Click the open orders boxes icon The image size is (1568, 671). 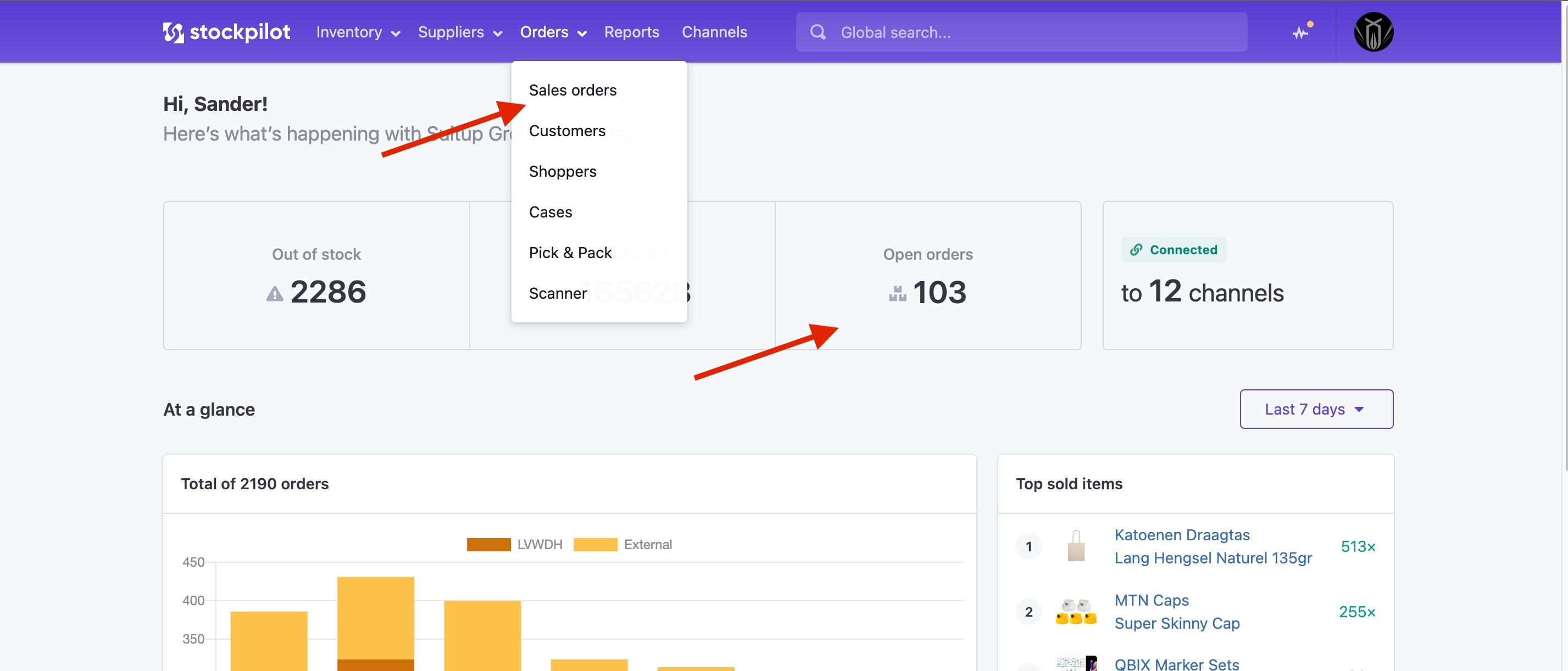(x=897, y=294)
